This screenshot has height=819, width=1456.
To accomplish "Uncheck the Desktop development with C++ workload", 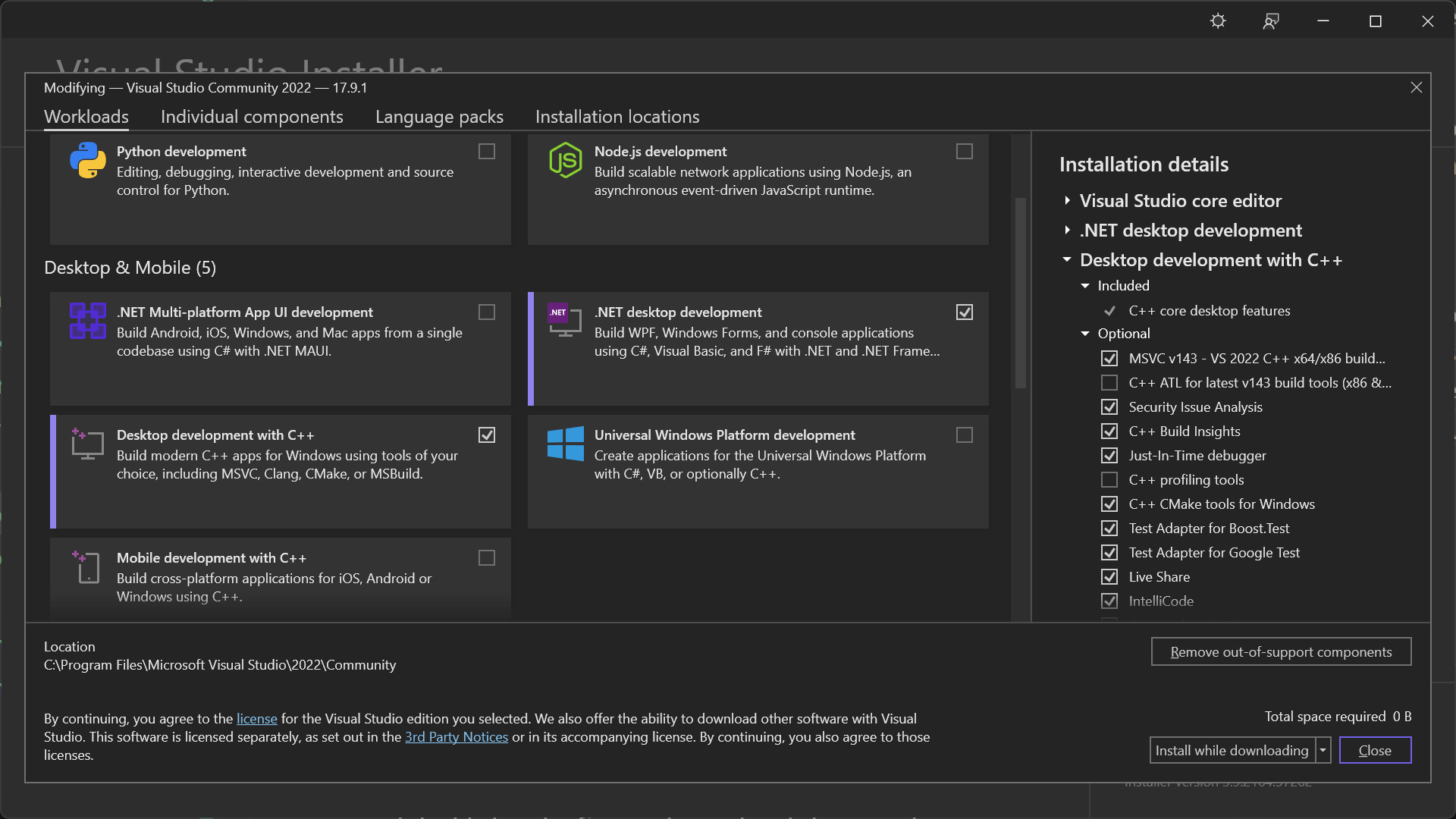I will coord(487,435).
